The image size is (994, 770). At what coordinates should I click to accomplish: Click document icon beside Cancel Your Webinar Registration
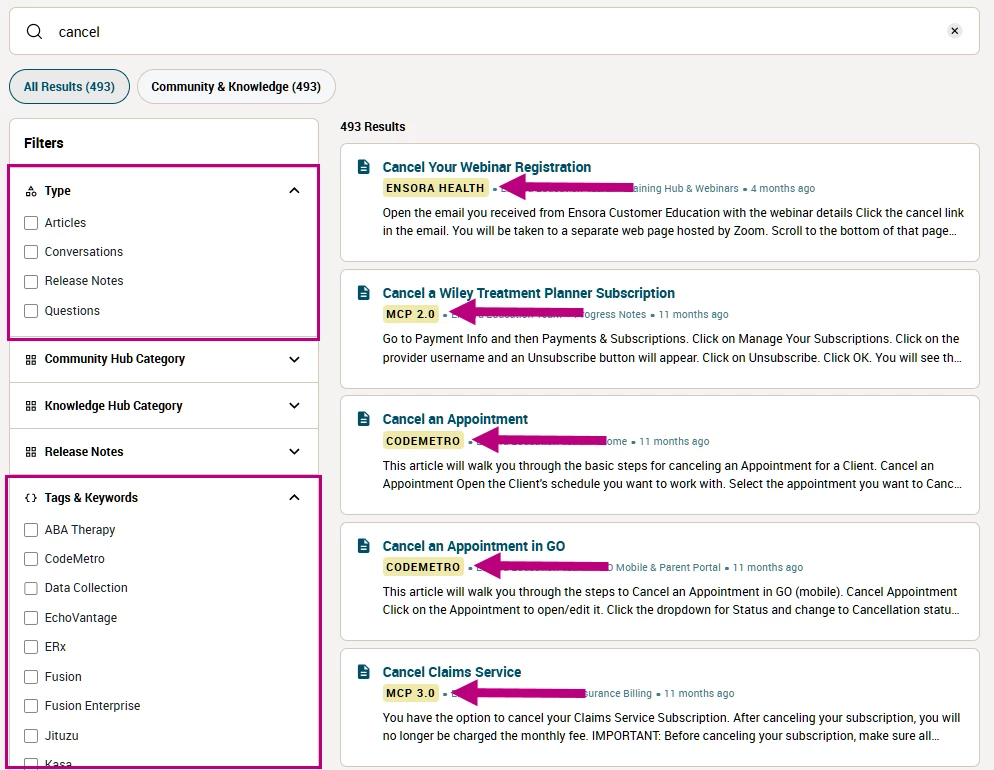coord(363,167)
